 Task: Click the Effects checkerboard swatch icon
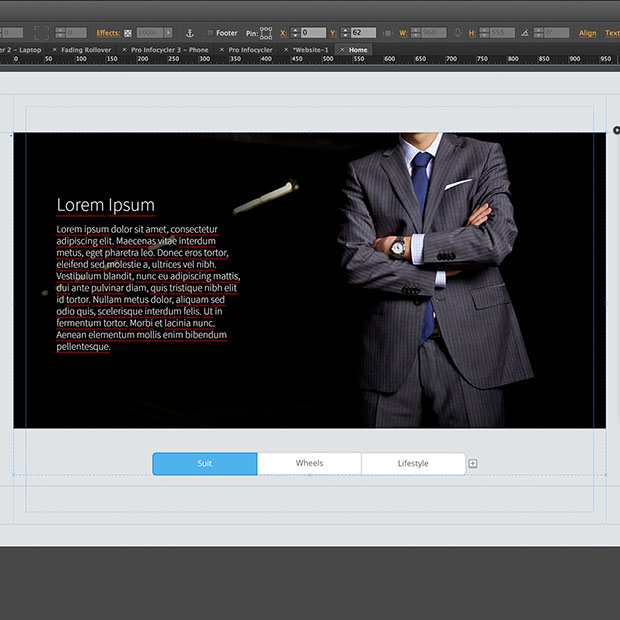[x=128, y=33]
